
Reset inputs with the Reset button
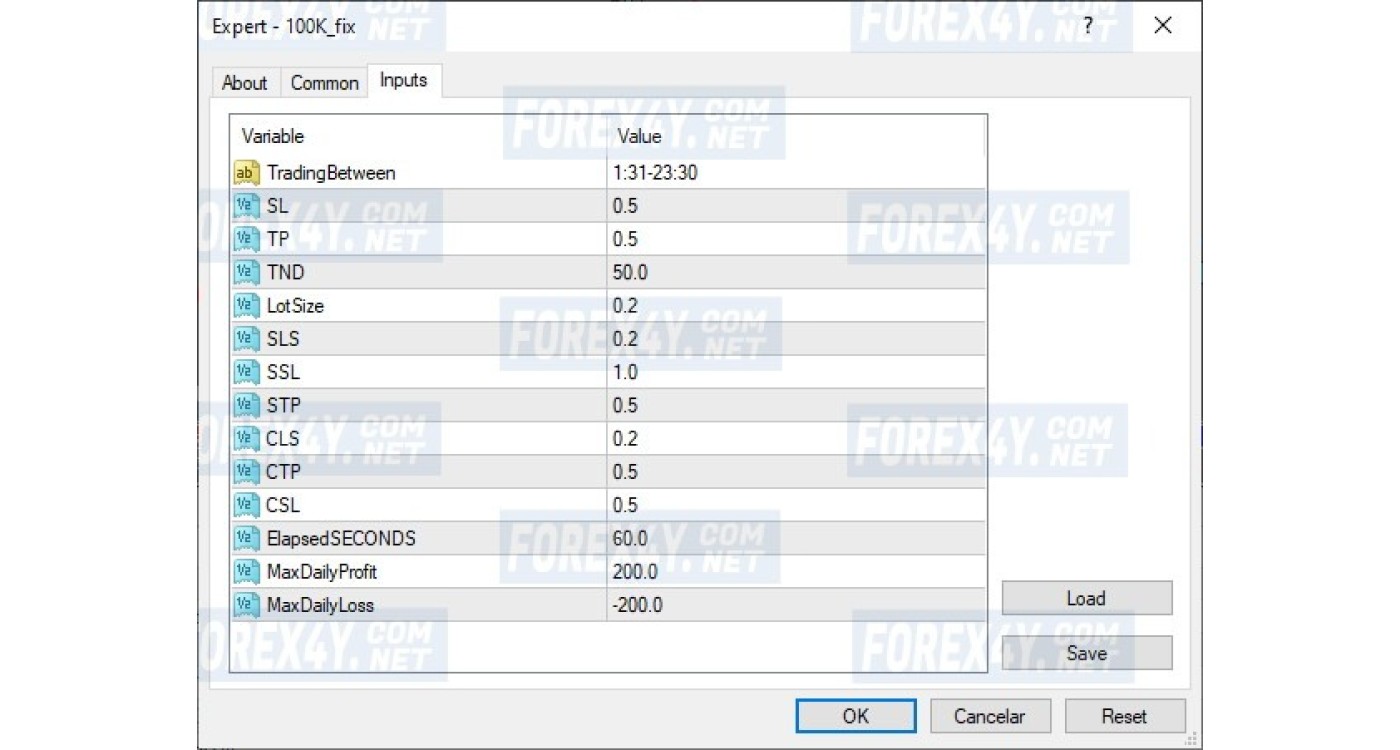click(1124, 716)
